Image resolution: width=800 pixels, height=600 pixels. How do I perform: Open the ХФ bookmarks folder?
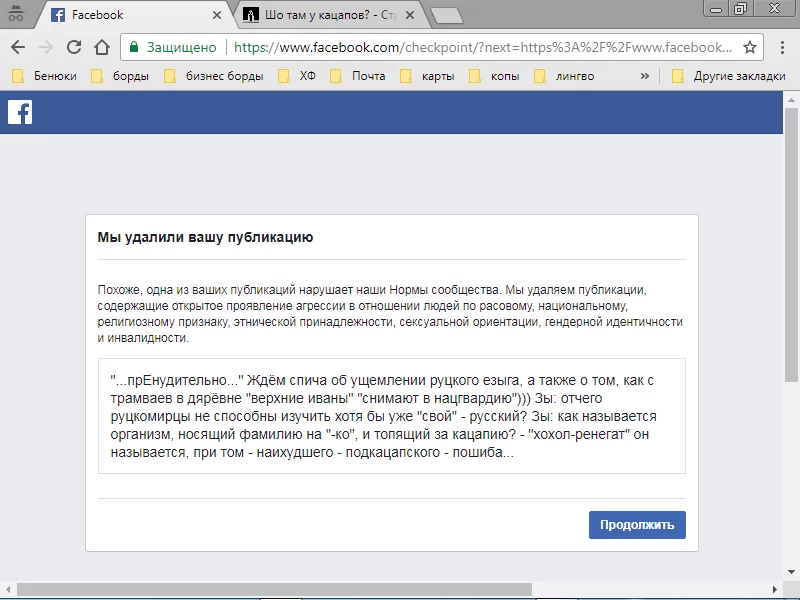tap(297, 76)
